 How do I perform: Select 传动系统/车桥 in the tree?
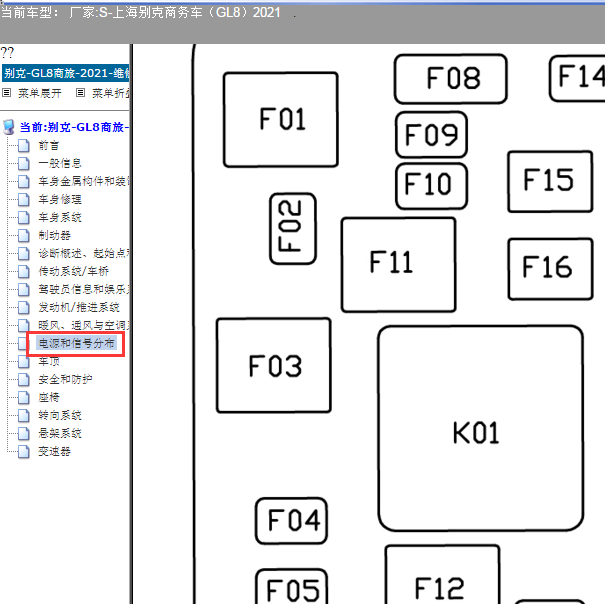[73, 271]
